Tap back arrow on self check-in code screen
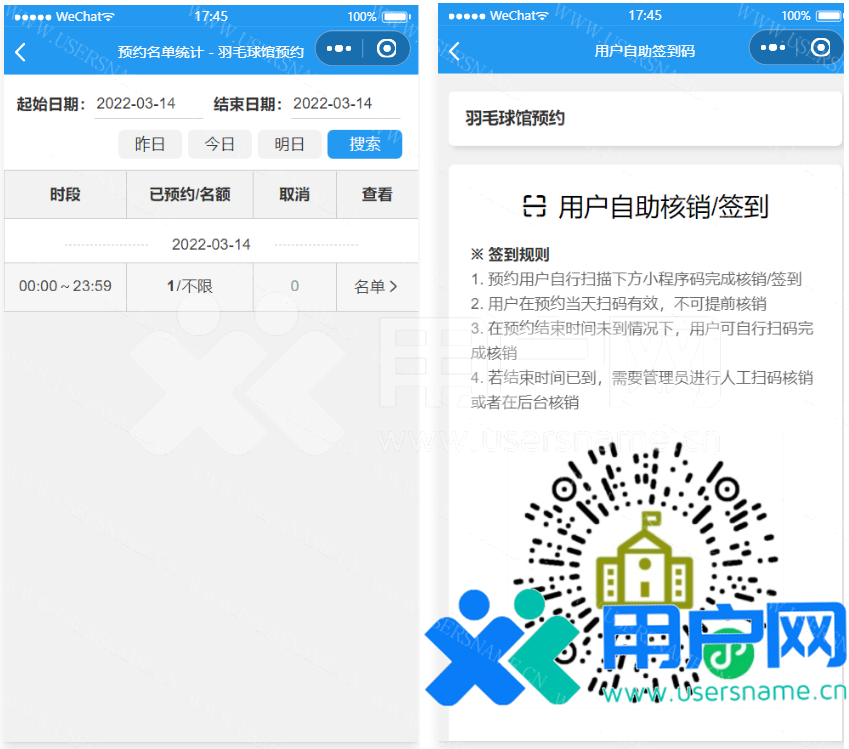 pos(455,52)
